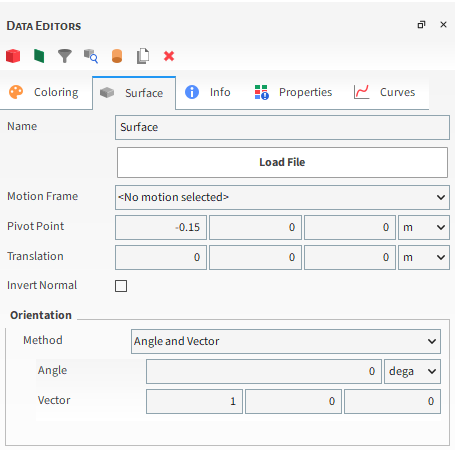Toggle the Invert Normal checkbox
455x450 pixels.
[x=121, y=286]
